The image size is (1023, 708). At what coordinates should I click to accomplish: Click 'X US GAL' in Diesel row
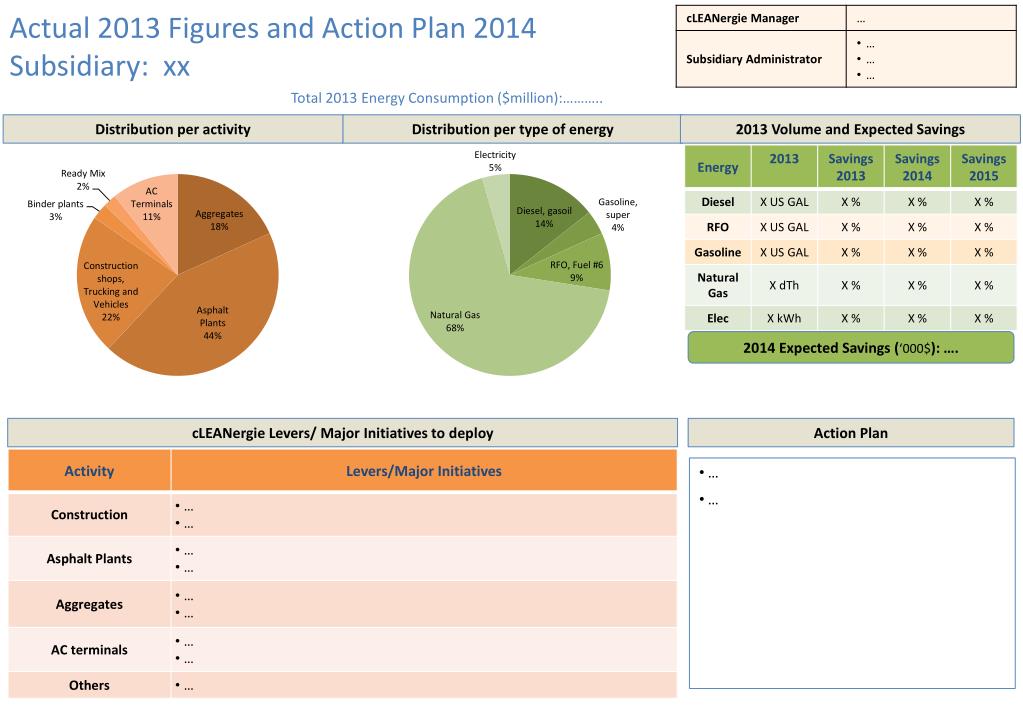(784, 202)
